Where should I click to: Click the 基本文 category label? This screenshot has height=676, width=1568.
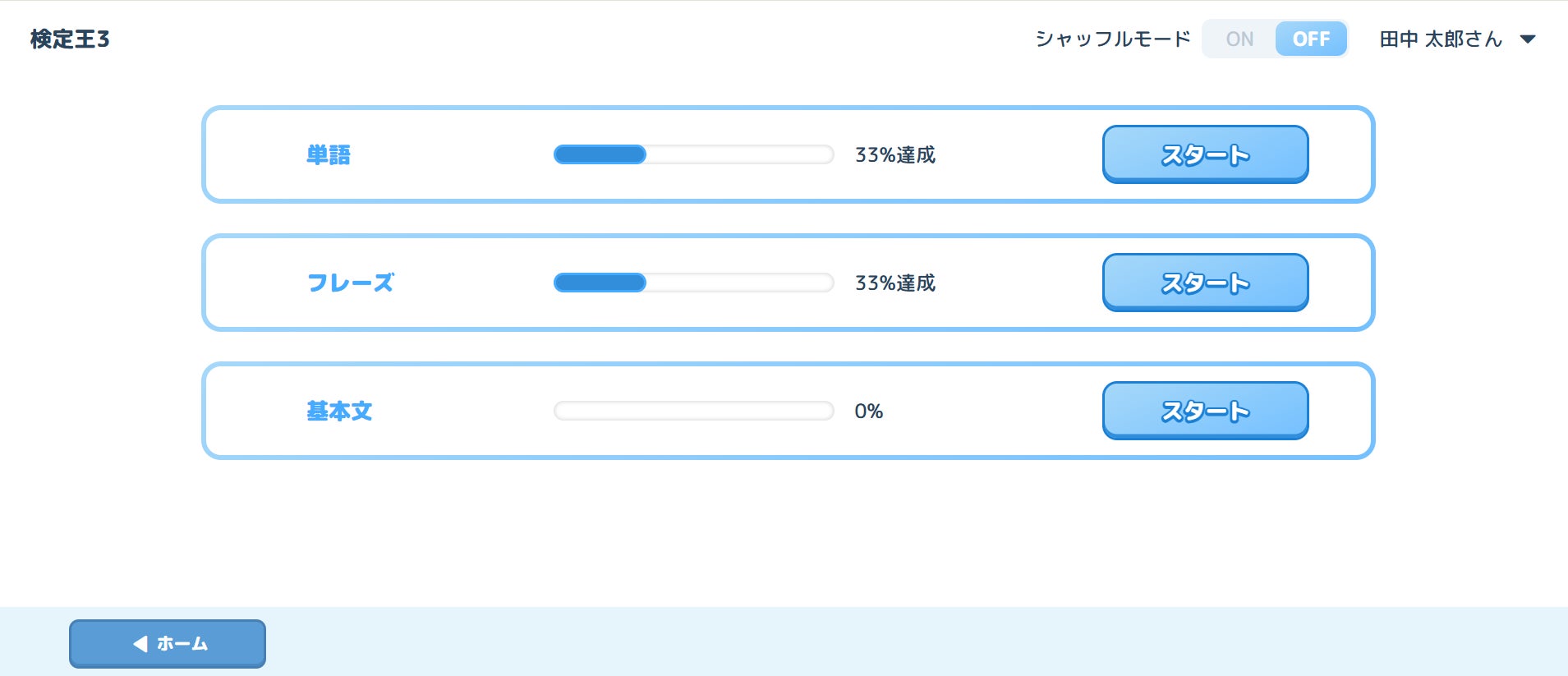pos(339,412)
